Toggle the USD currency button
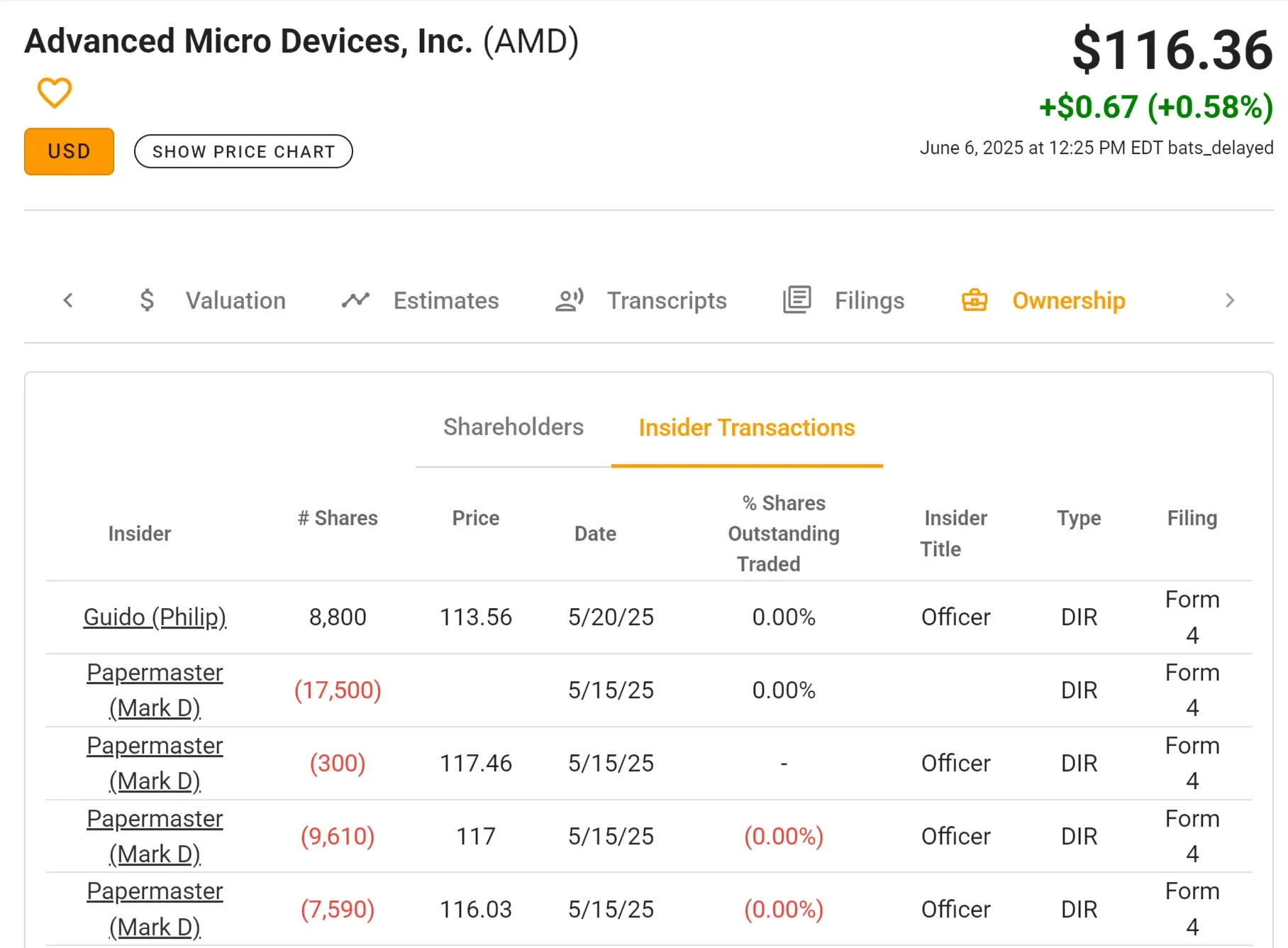 (69, 151)
